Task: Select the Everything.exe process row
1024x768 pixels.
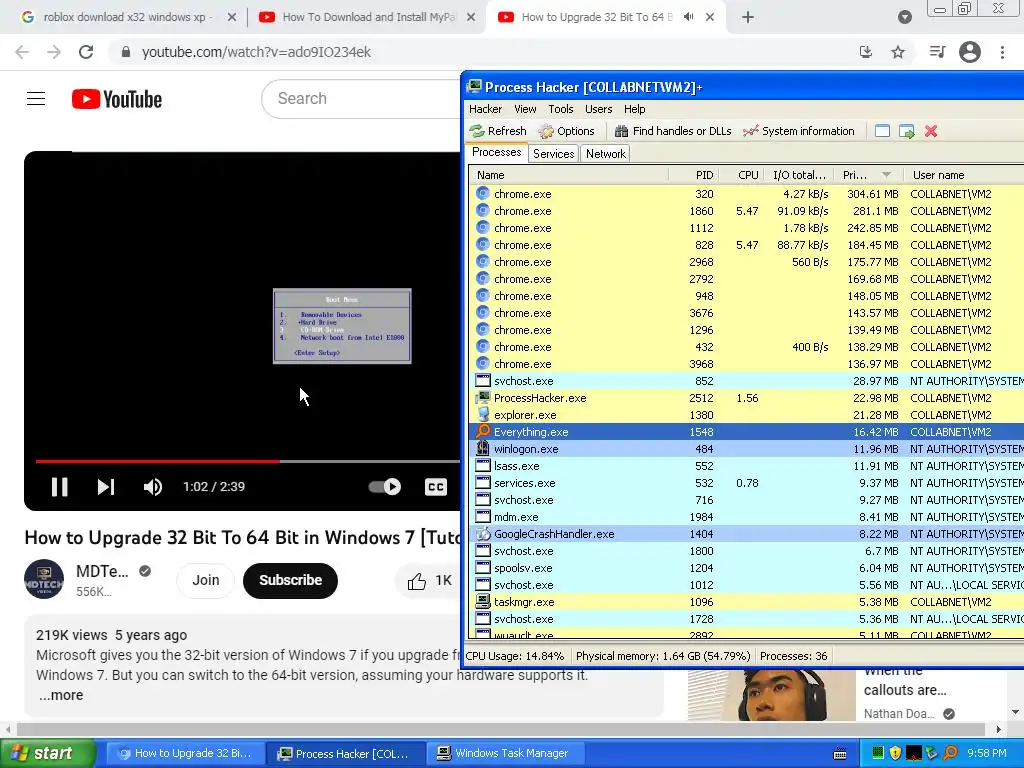Action: click(746, 432)
